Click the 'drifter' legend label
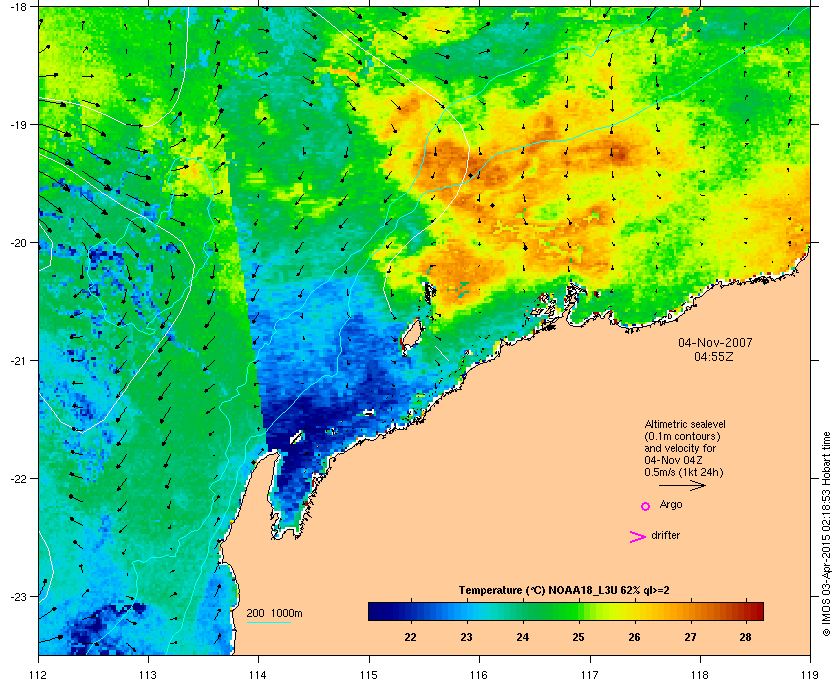Screen dimensions: 840x680 coord(666,535)
